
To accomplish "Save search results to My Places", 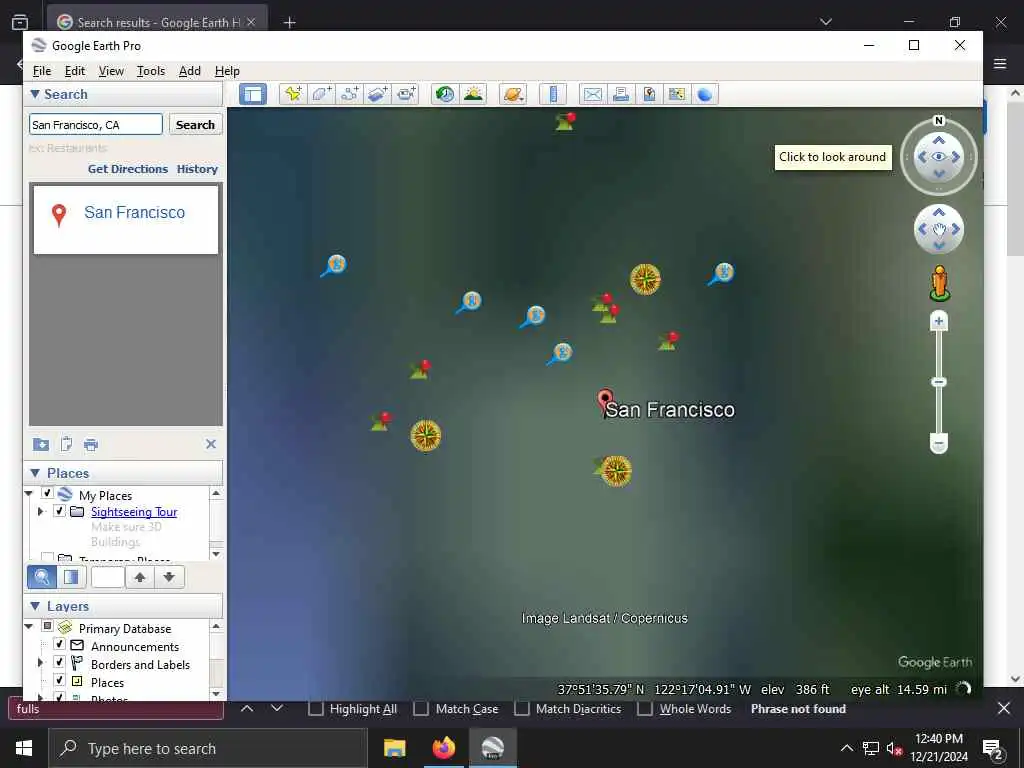I will point(40,445).
